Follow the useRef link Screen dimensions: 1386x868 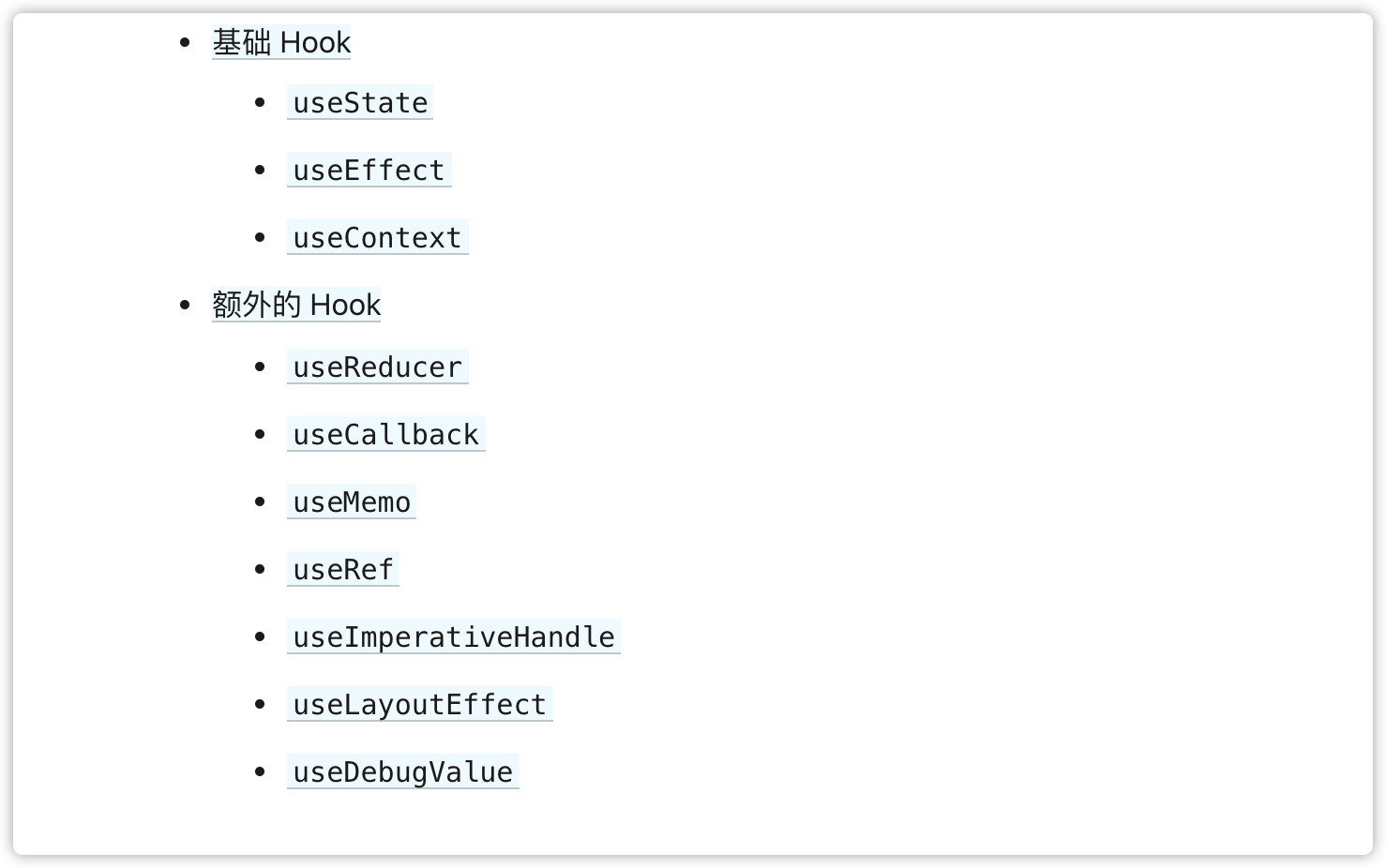point(343,569)
